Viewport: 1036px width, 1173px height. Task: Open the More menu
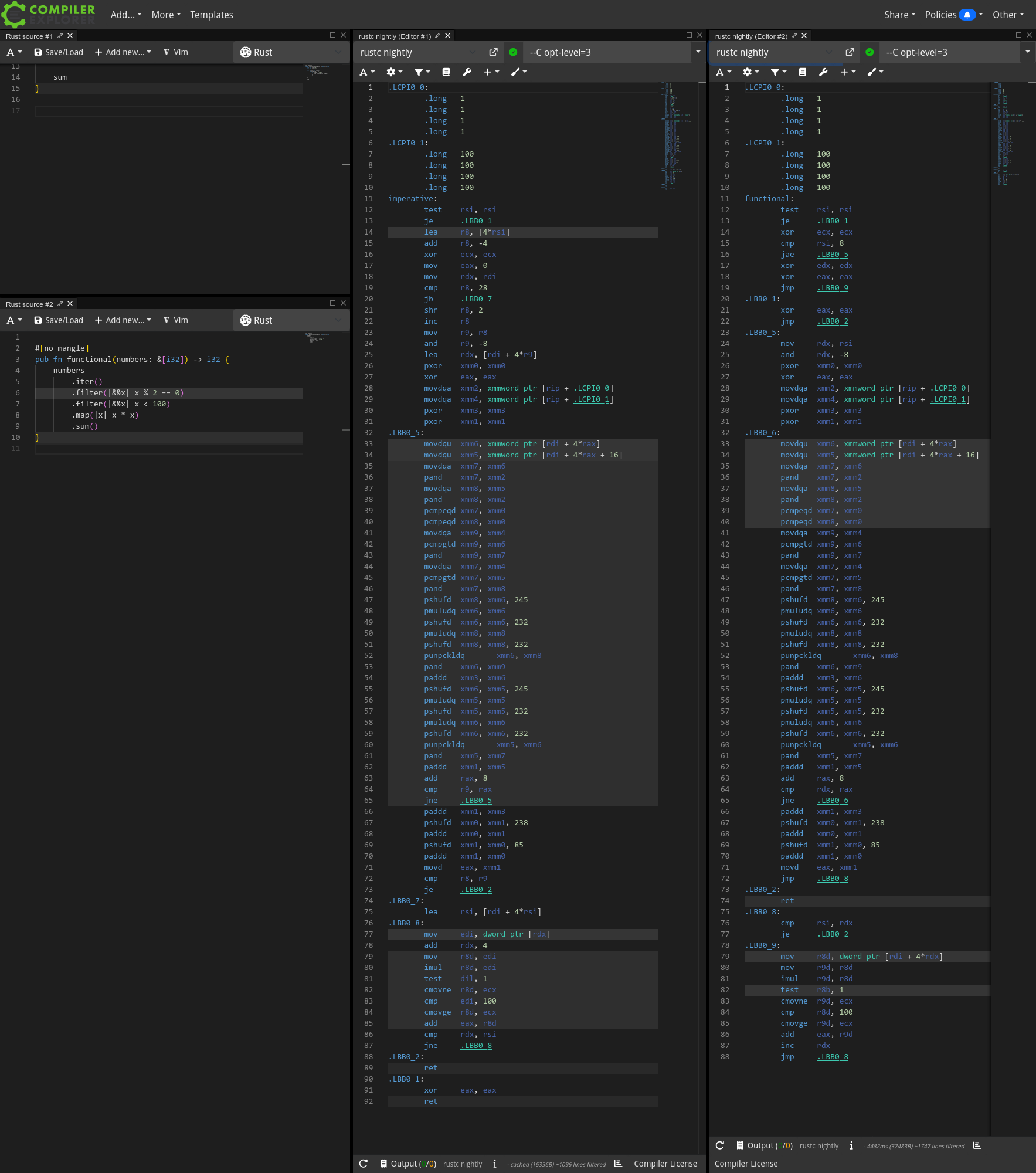tap(166, 15)
